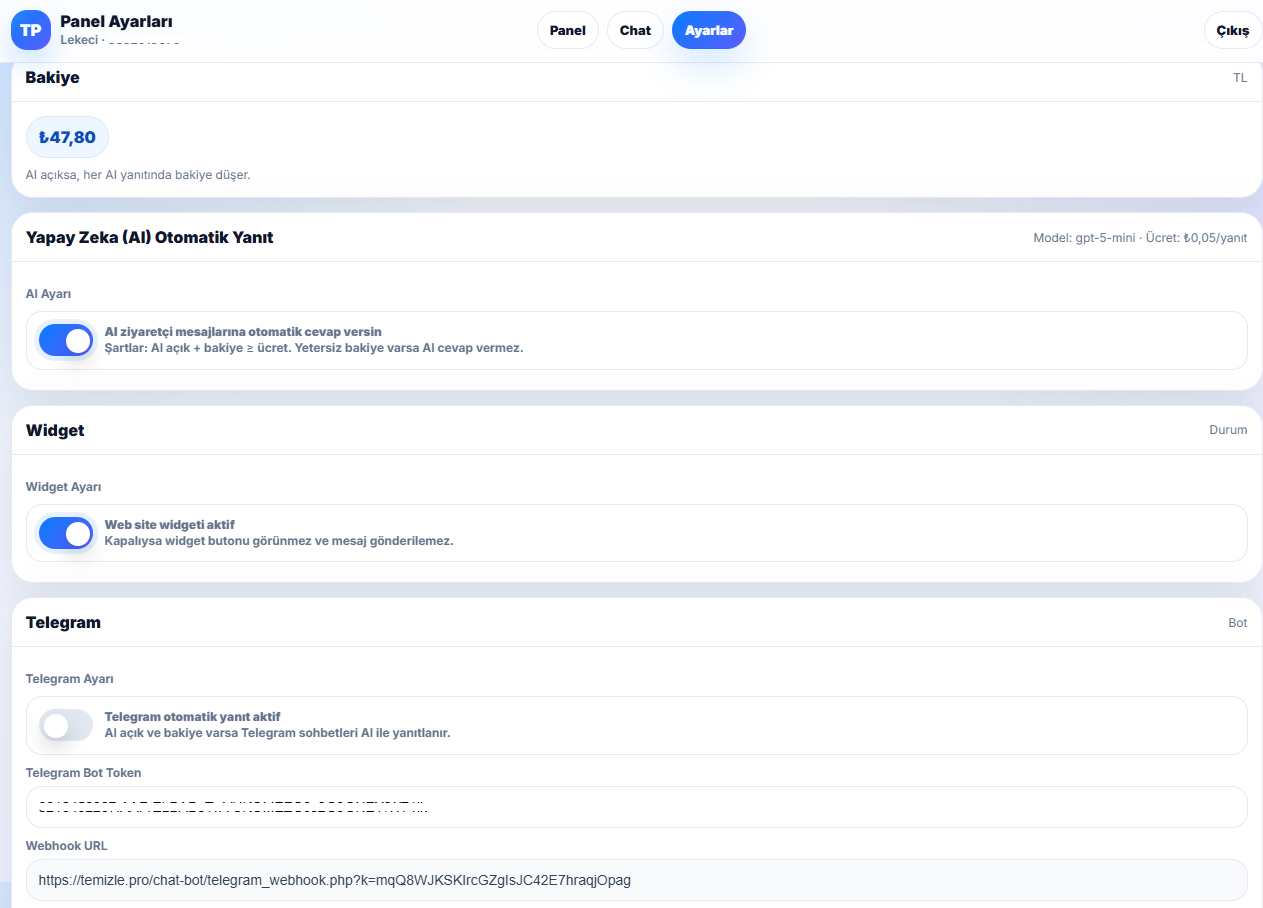The height and width of the screenshot is (908, 1263).
Task: Click the Webhook URL field
Action: pyautogui.click(x=636, y=880)
